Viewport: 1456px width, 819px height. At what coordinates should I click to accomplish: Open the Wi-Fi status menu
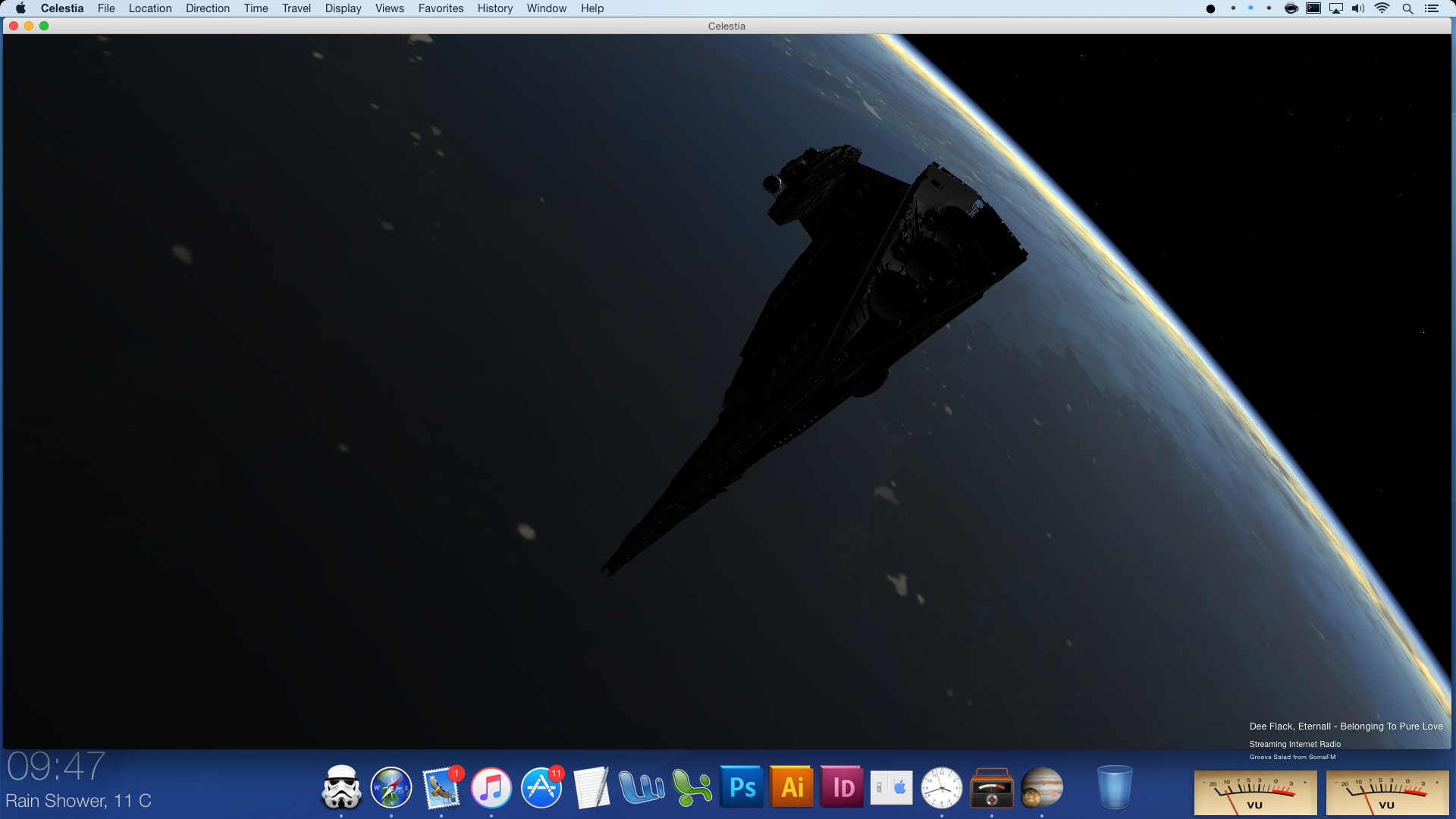click(1382, 8)
